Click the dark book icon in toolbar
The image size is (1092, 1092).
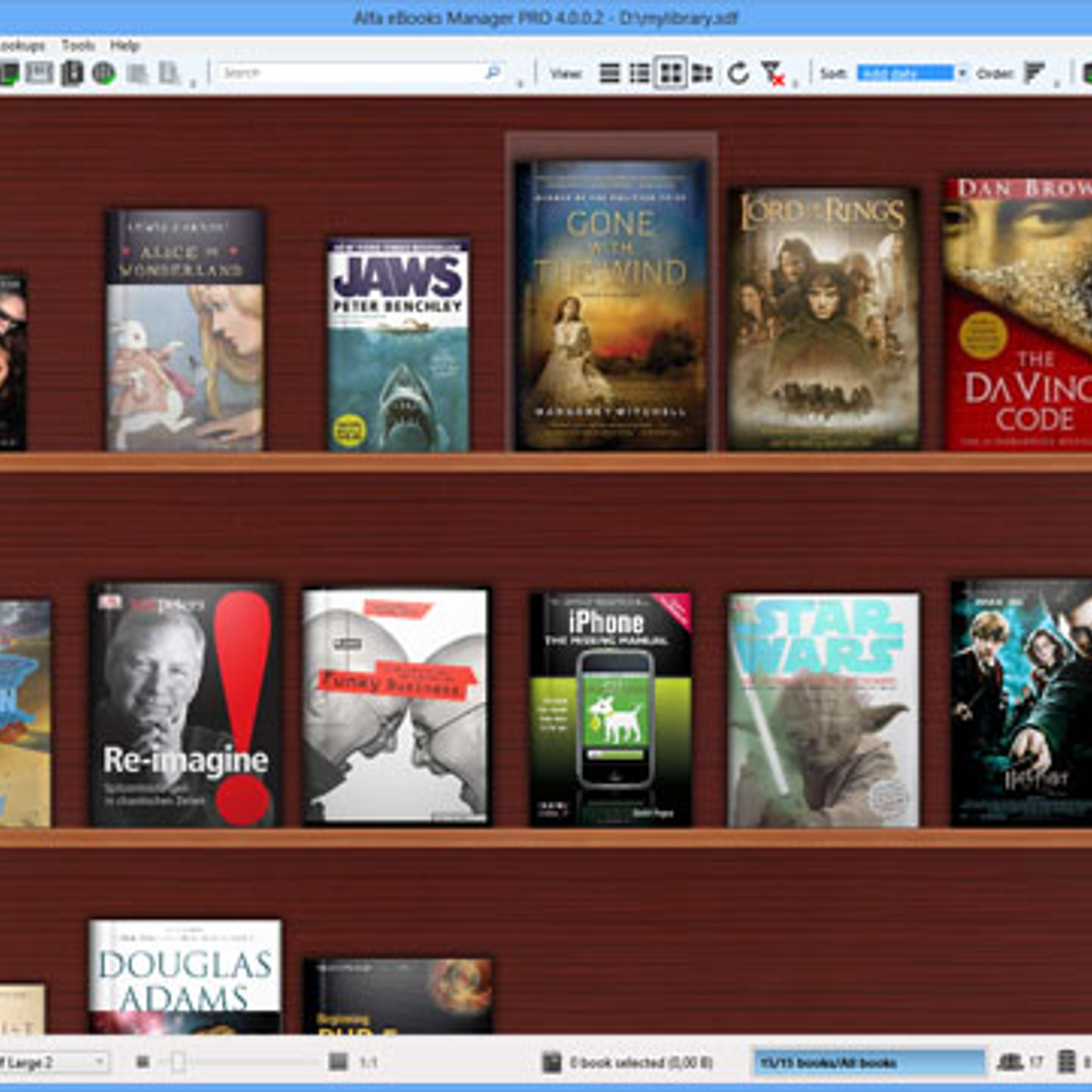click(72, 72)
